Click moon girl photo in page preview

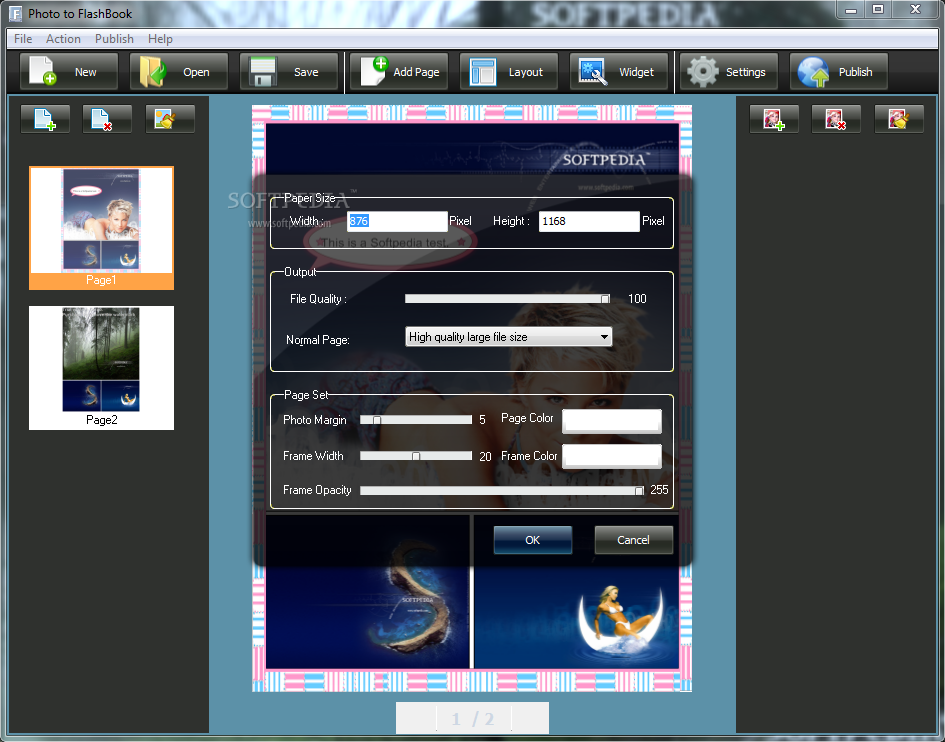click(x=577, y=617)
